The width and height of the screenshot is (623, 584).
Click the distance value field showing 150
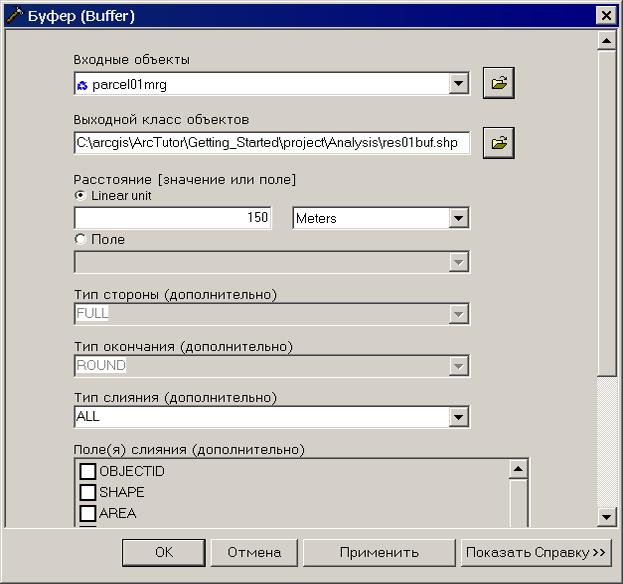coord(173,218)
